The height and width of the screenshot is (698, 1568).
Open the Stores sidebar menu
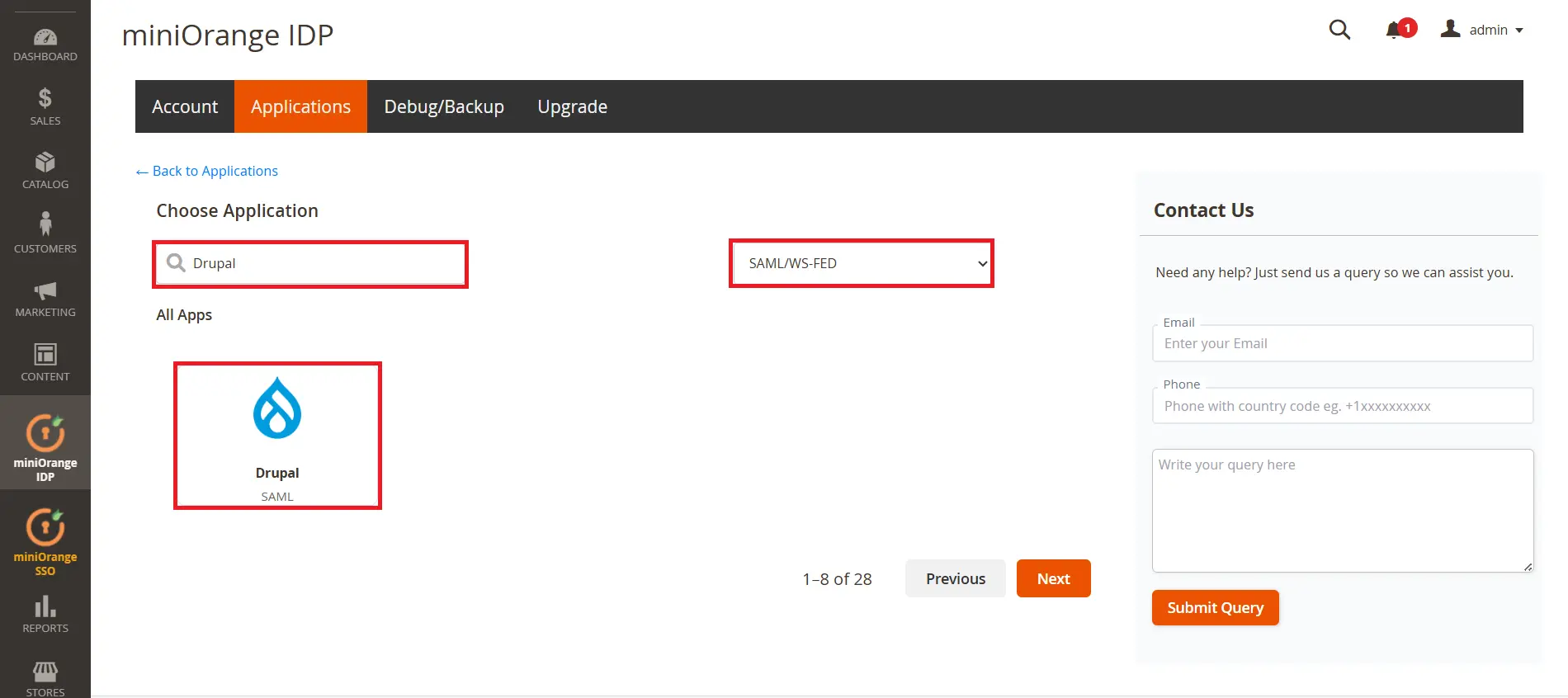coord(45,678)
